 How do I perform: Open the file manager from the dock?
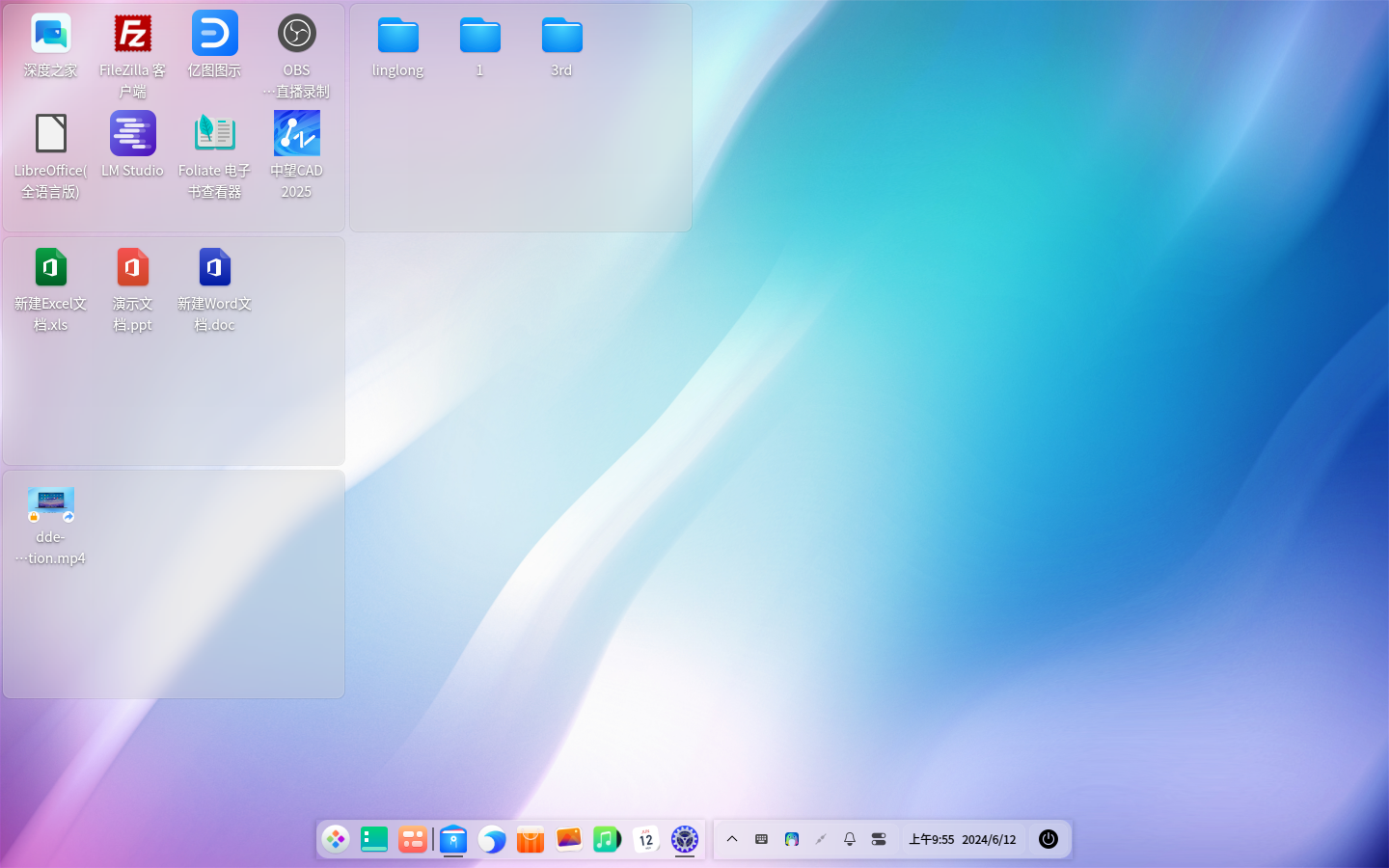[x=453, y=839]
